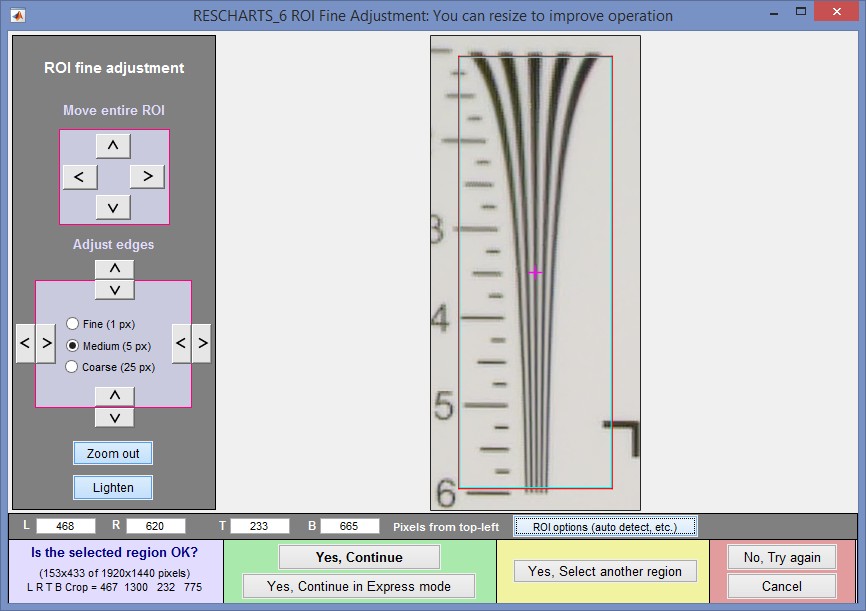Screen dimensions: 866x611
Task: Maximize the RESCHARTS window
Action: 801,12
